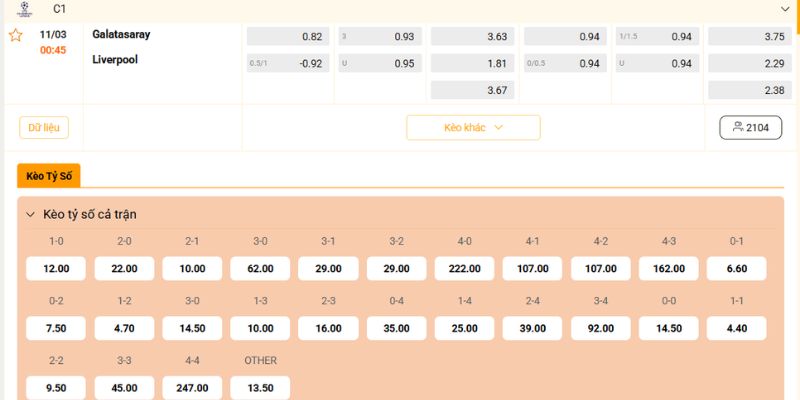Bet on 0-2 score at 7.50
Viewport: 800px width, 400px height.
56,328
